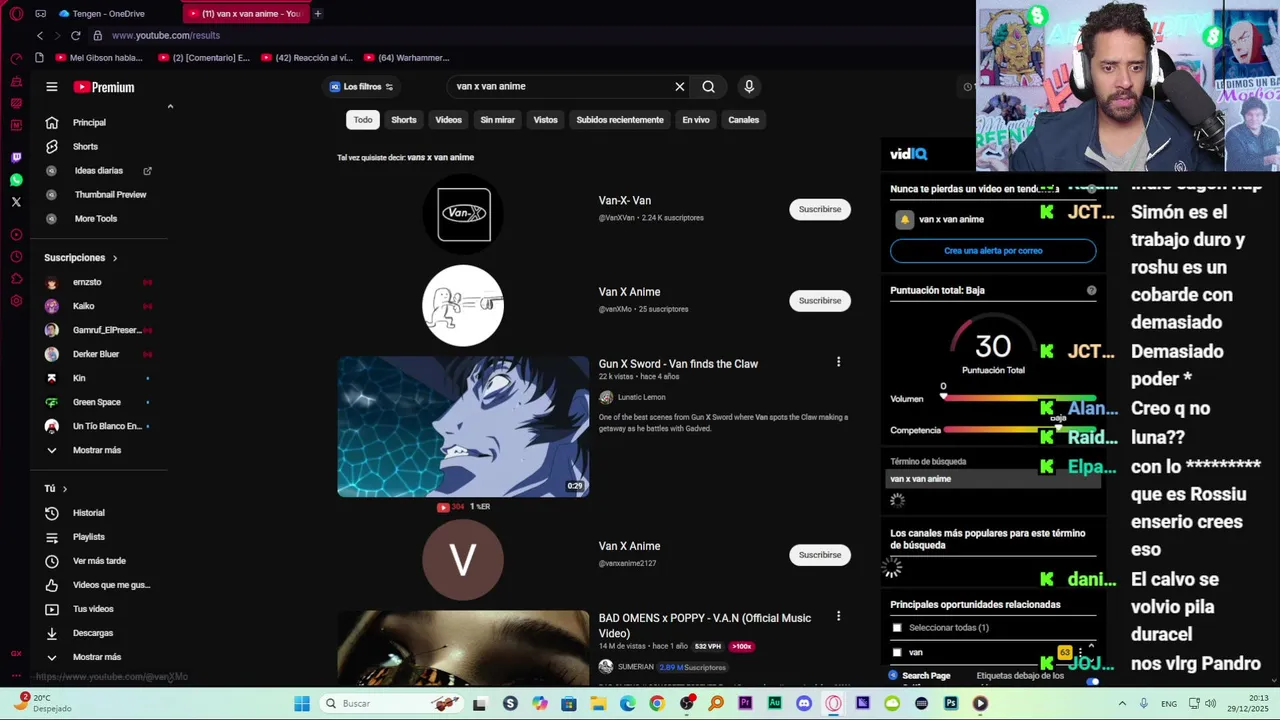This screenshot has width=1280, height=720.
Task: Open Twitch in the Opera sidebar
Action: (16, 157)
